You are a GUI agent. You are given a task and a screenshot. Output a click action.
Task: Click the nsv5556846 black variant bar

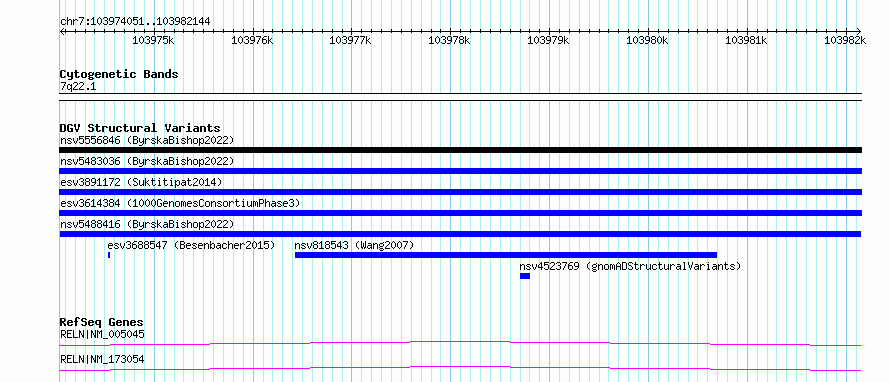click(460, 150)
